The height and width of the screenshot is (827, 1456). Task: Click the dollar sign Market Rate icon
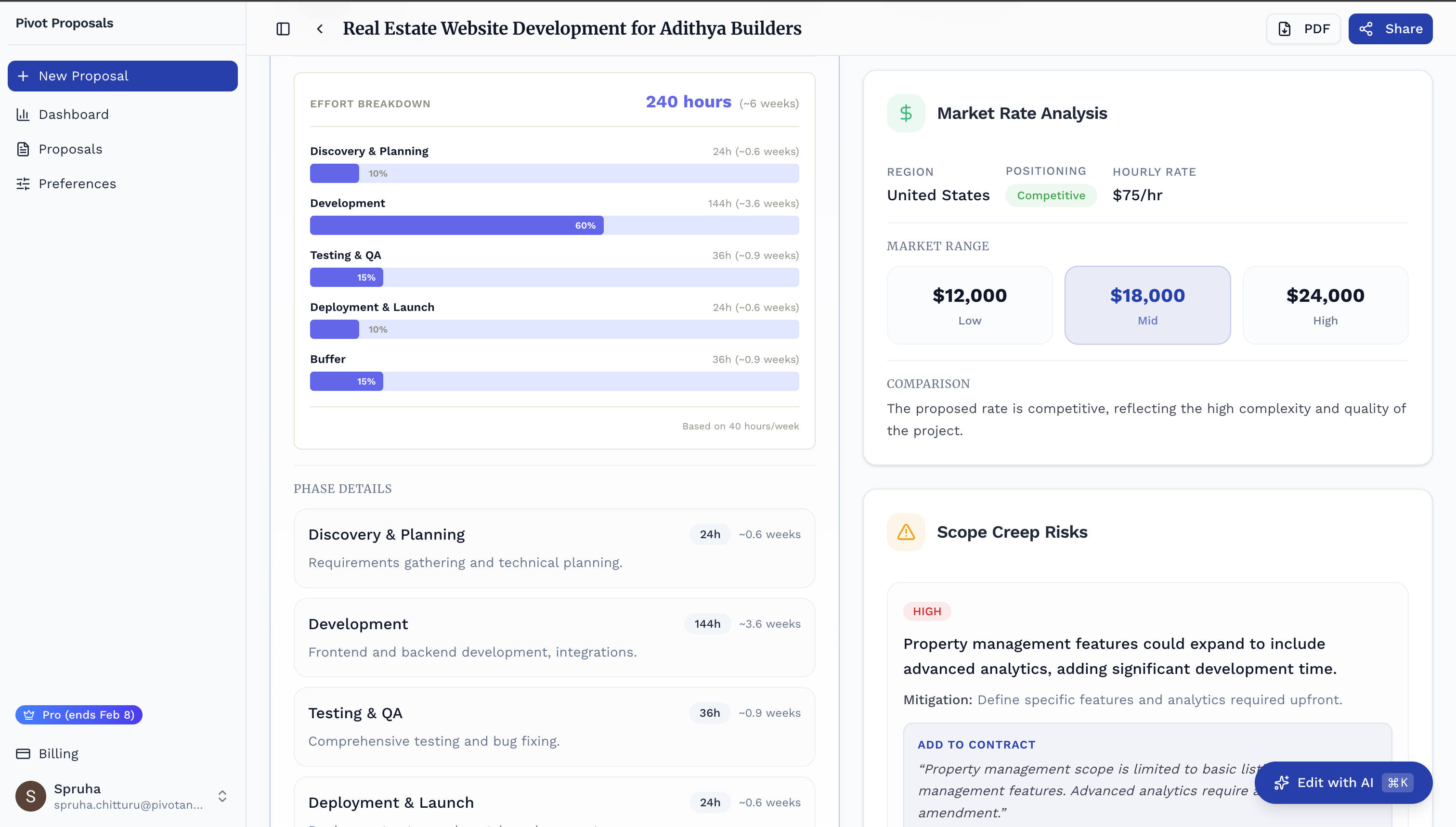point(906,113)
